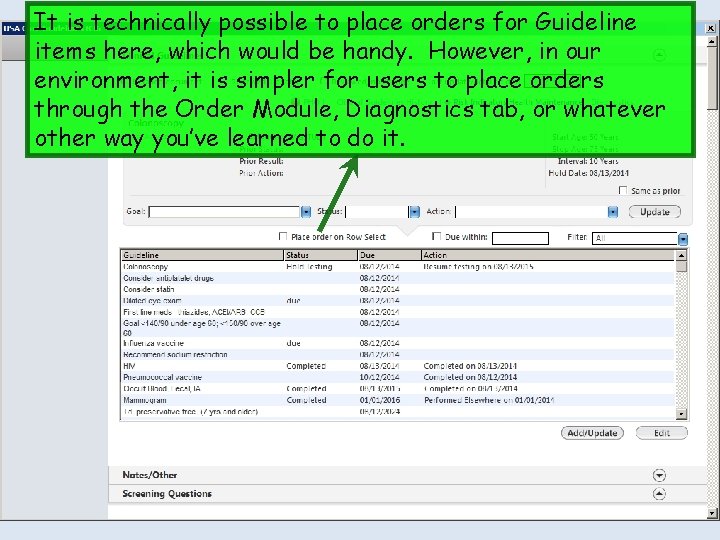Select the 'Td, preservative free' row
The width and height of the screenshot is (720, 540).
[x=398, y=412]
